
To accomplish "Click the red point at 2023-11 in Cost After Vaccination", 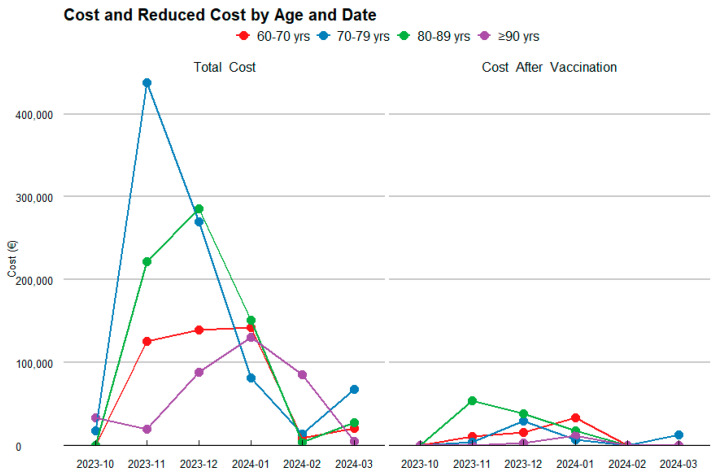I will tap(472, 437).
